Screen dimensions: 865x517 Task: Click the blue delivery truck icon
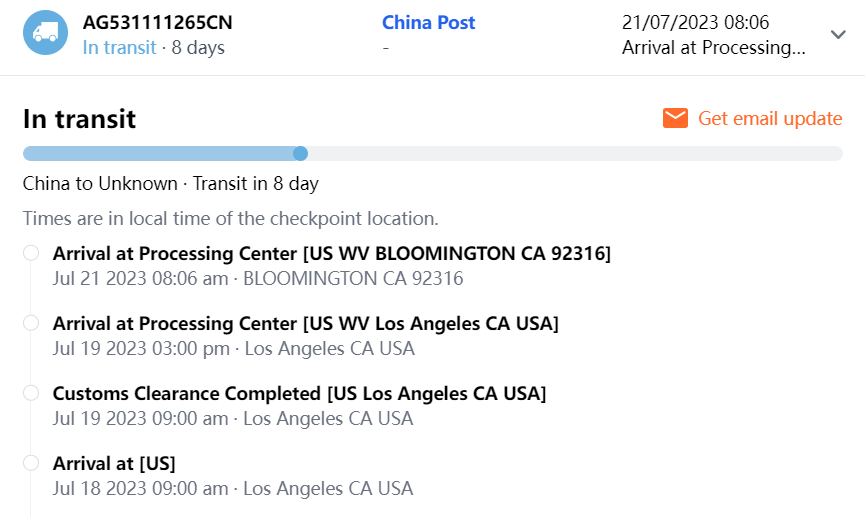coord(45,33)
